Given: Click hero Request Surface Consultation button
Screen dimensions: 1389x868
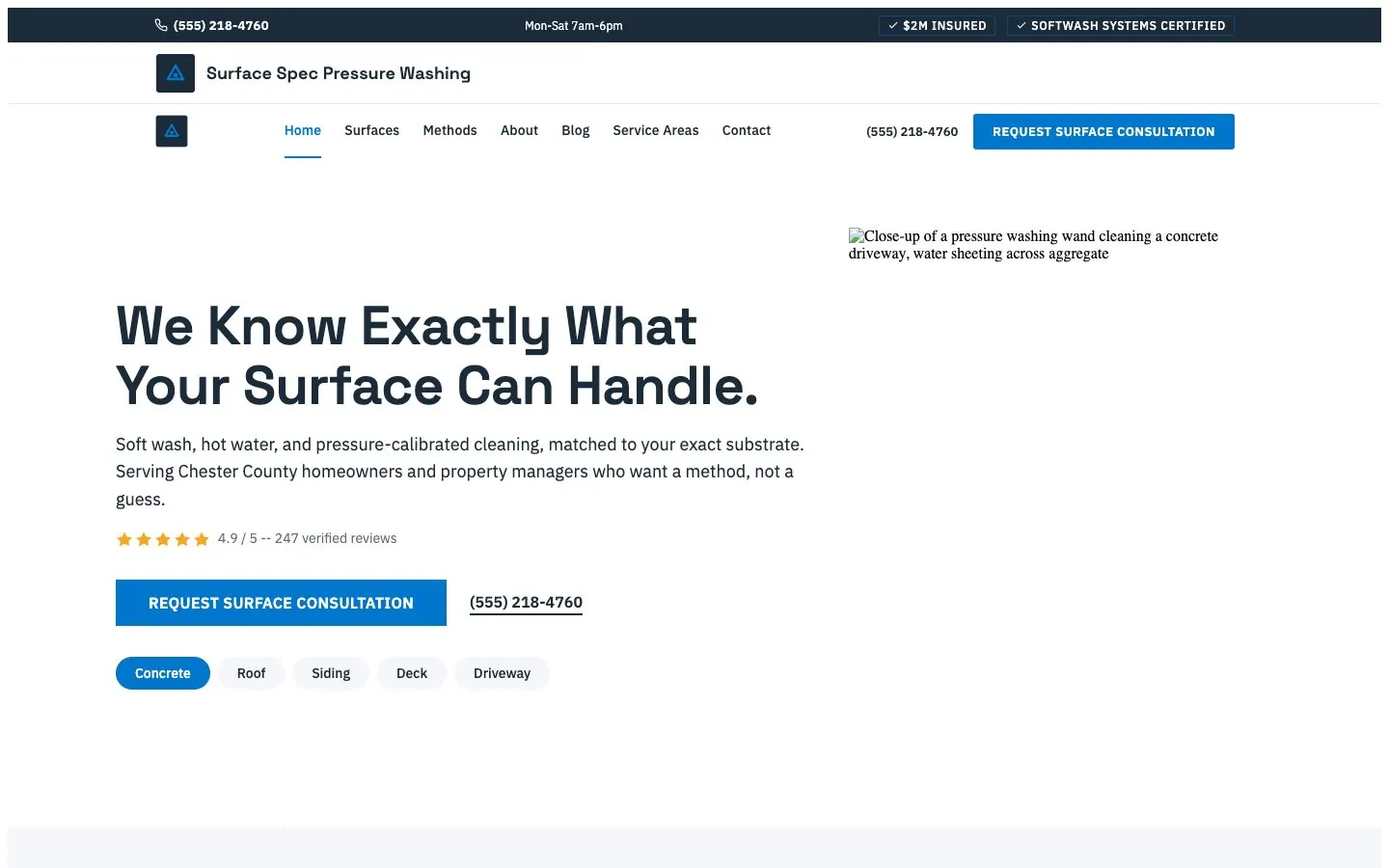Looking at the screenshot, I should point(281,603).
